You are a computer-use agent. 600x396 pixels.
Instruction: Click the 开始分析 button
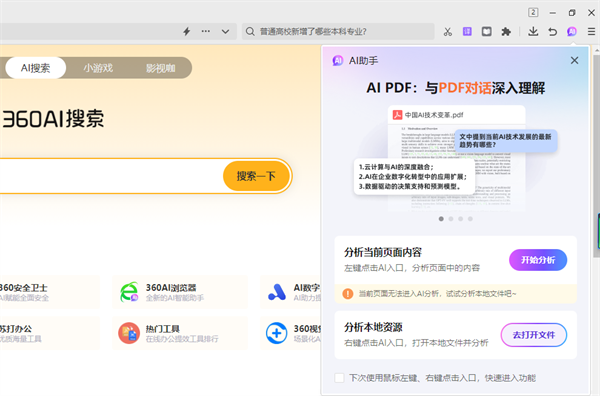point(538,260)
